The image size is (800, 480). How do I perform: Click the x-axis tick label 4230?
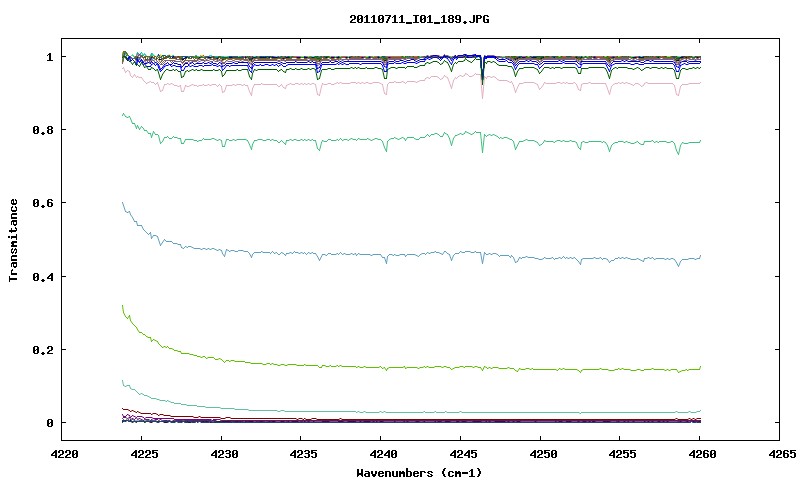(x=223, y=454)
